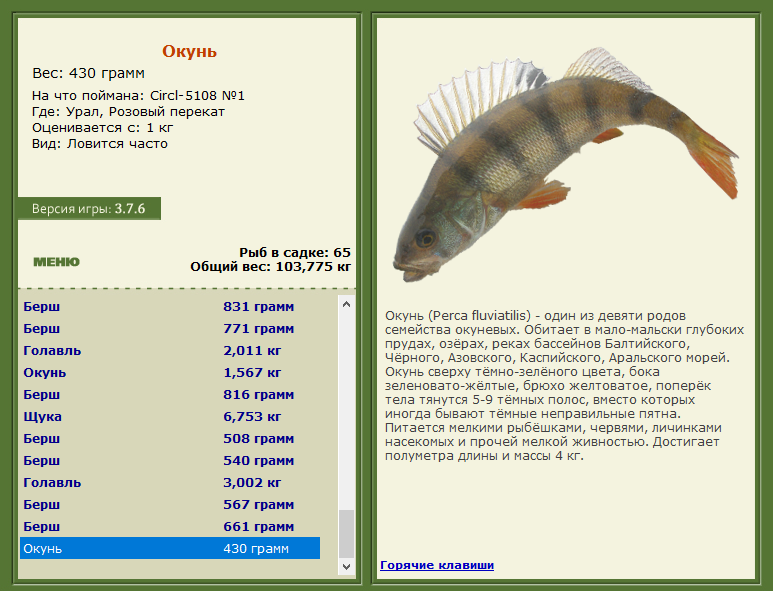
Task: Open the МЕНЮ button
Action: coord(56,262)
